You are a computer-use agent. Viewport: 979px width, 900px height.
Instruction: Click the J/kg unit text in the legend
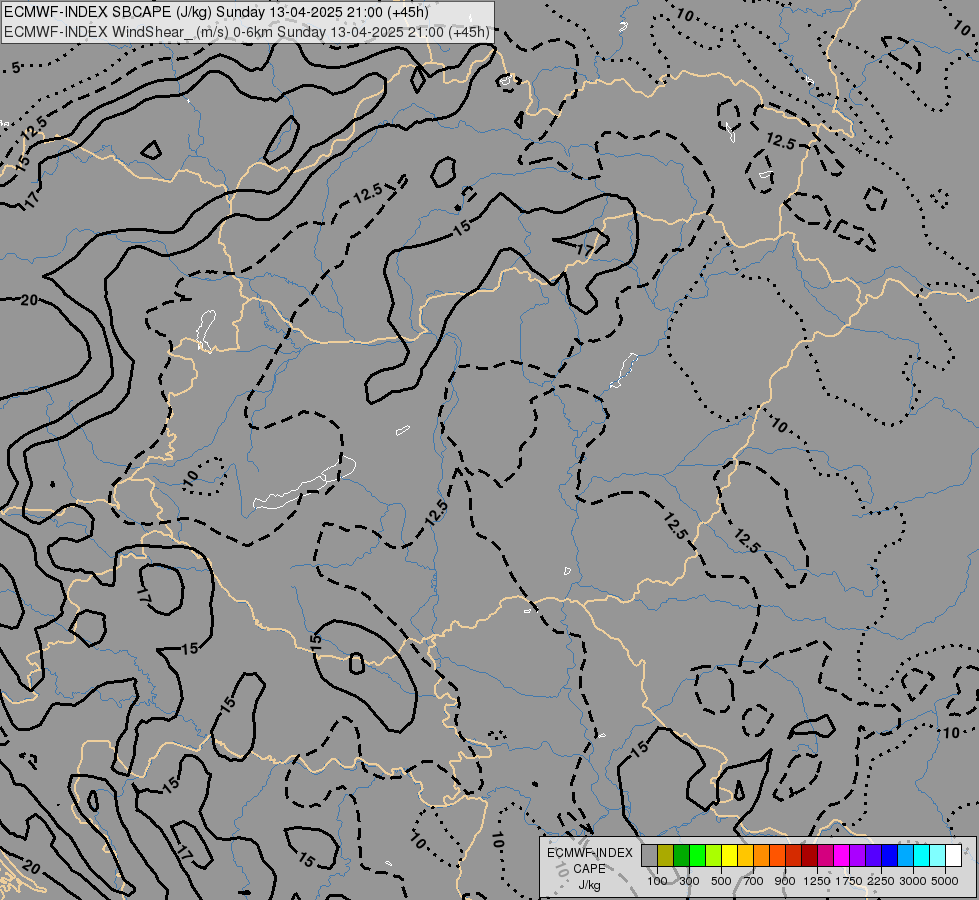point(589,886)
